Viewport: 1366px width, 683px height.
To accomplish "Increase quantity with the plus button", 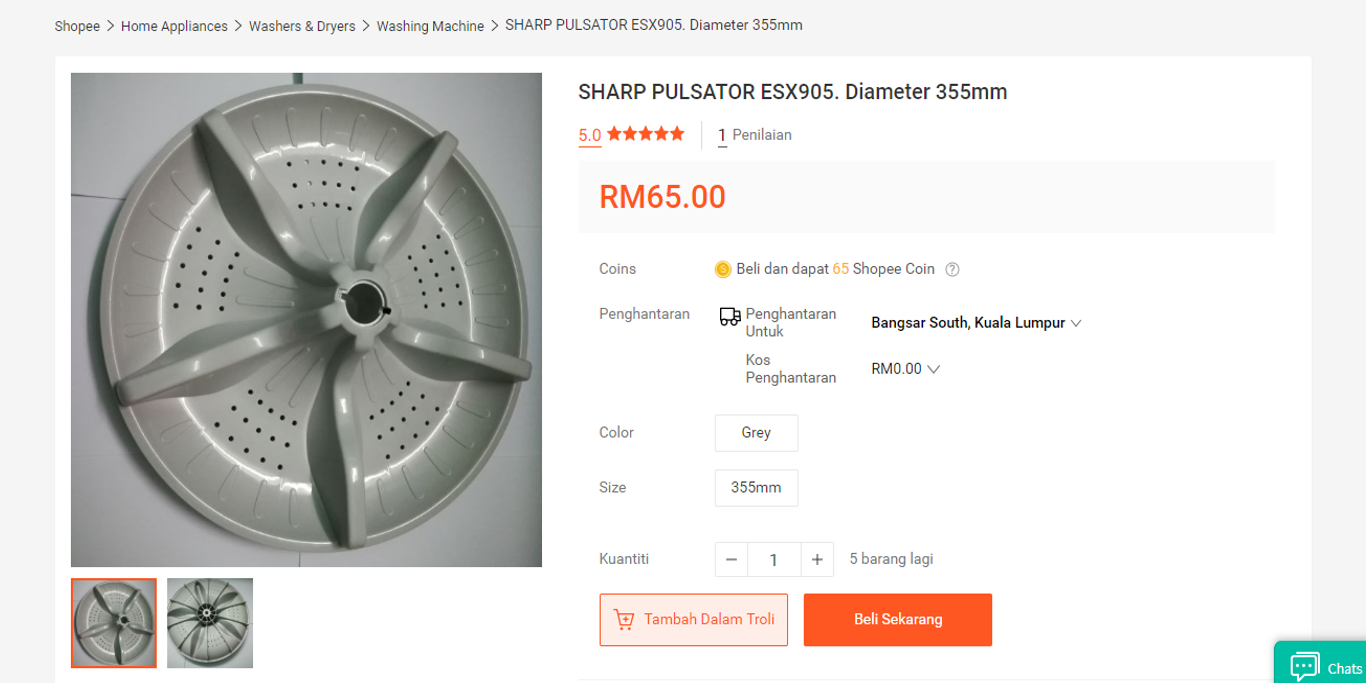I will 817,559.
